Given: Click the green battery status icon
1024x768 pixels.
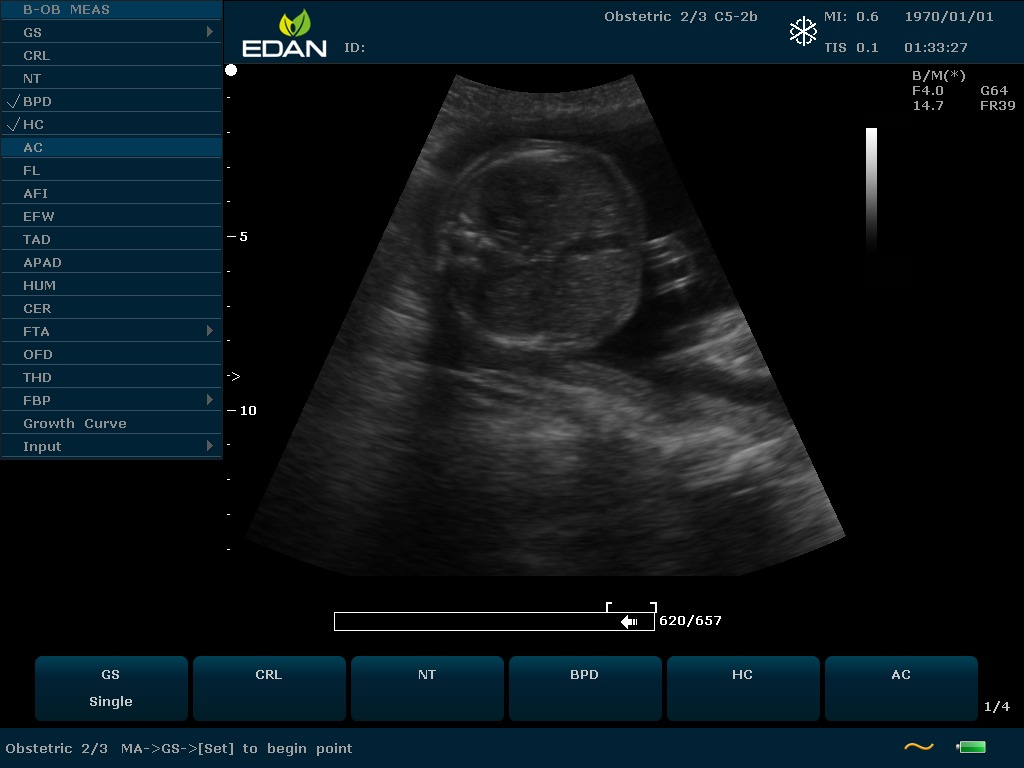Looking at the screenshot, I should coord(971,747).
